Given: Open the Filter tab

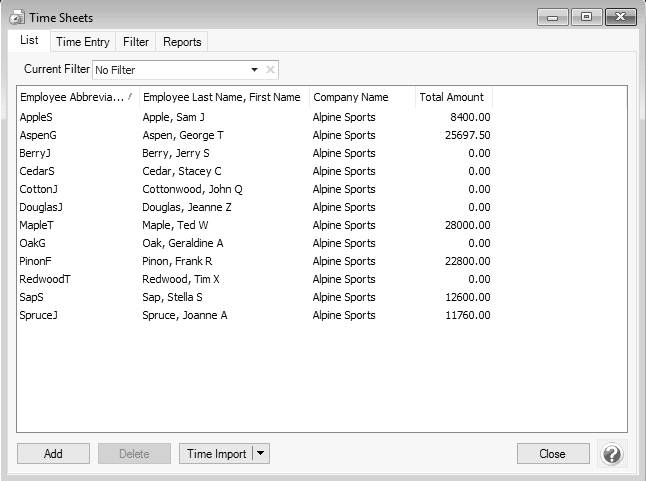Looking at the screenshot, I should tap(135, 42).
